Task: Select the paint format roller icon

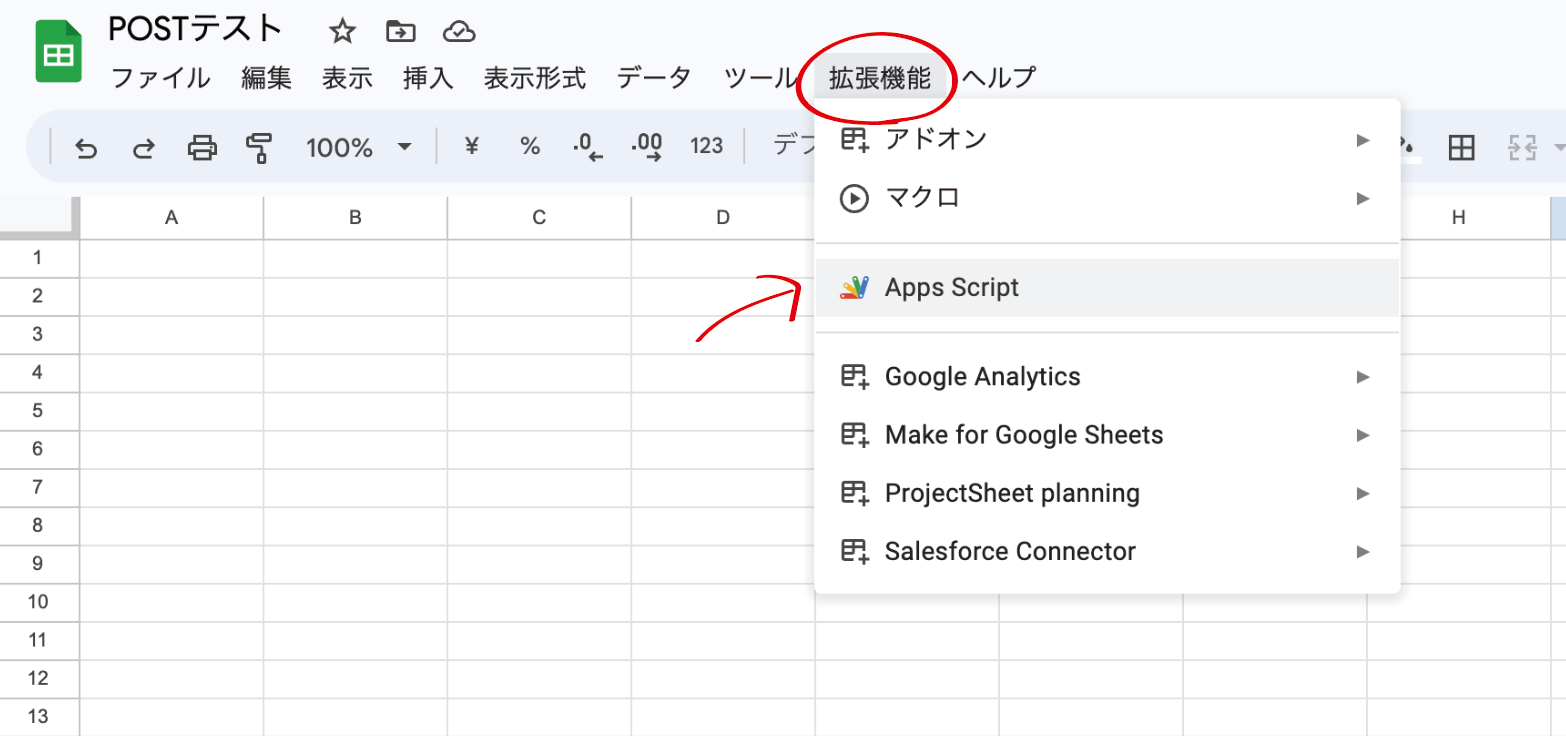Action: point(259,149)
